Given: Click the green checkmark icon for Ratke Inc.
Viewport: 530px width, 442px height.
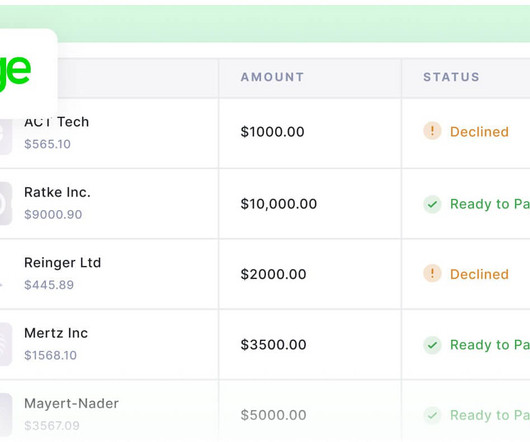Looking at the screenshot, I should (432, 204).
